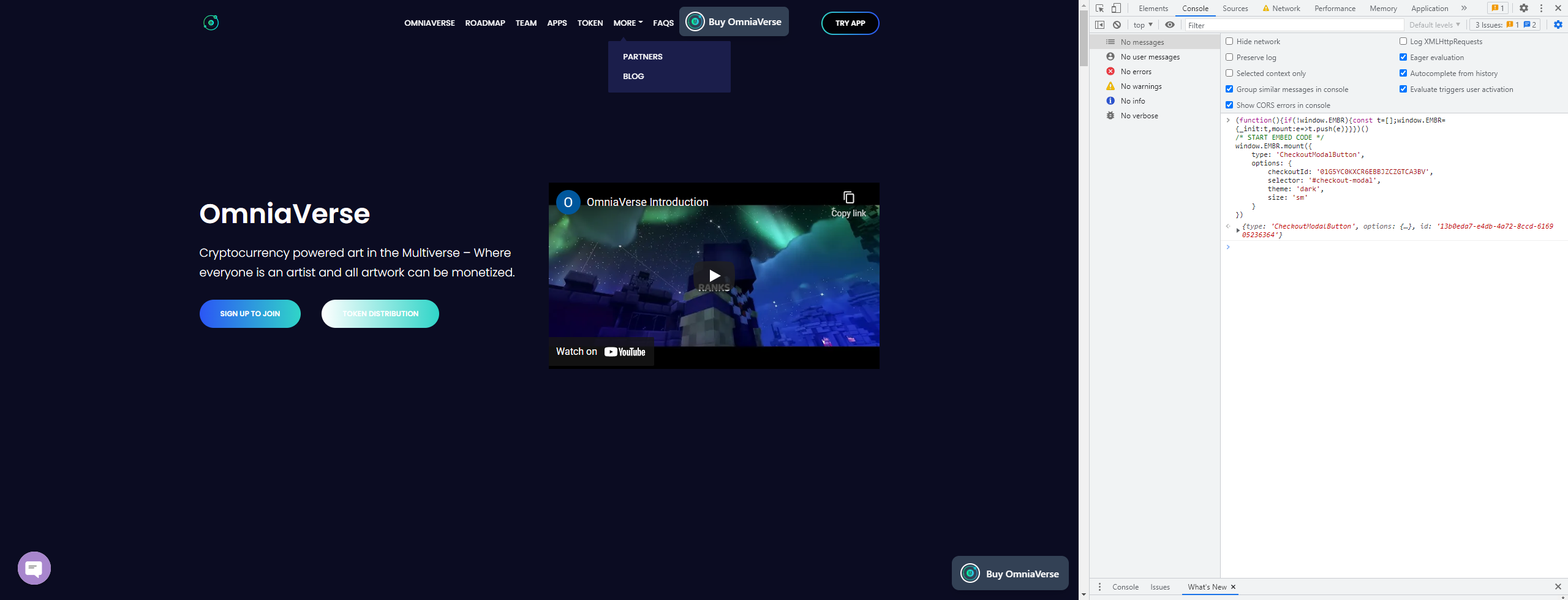Click the orange warning badge showing 1
The image size is (1568, 600).
[1498, 8]
